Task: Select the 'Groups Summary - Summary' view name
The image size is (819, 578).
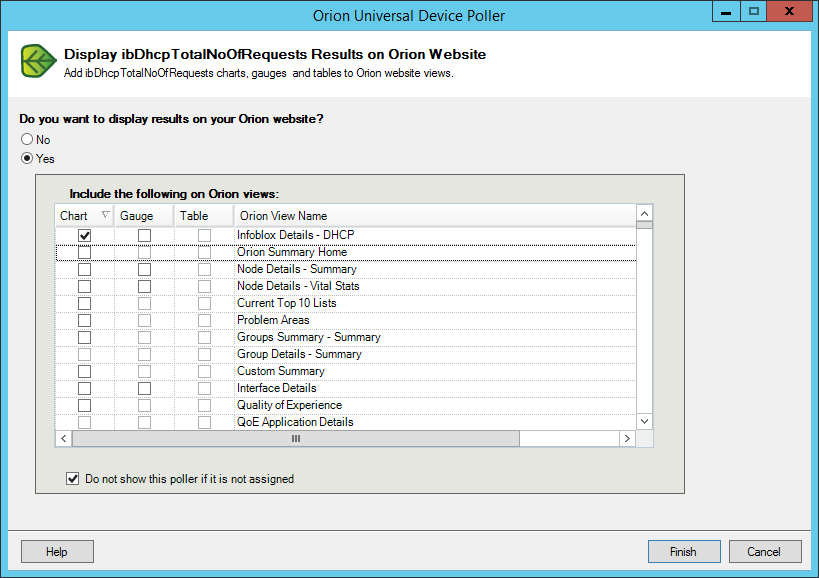Action: (309, 337)
